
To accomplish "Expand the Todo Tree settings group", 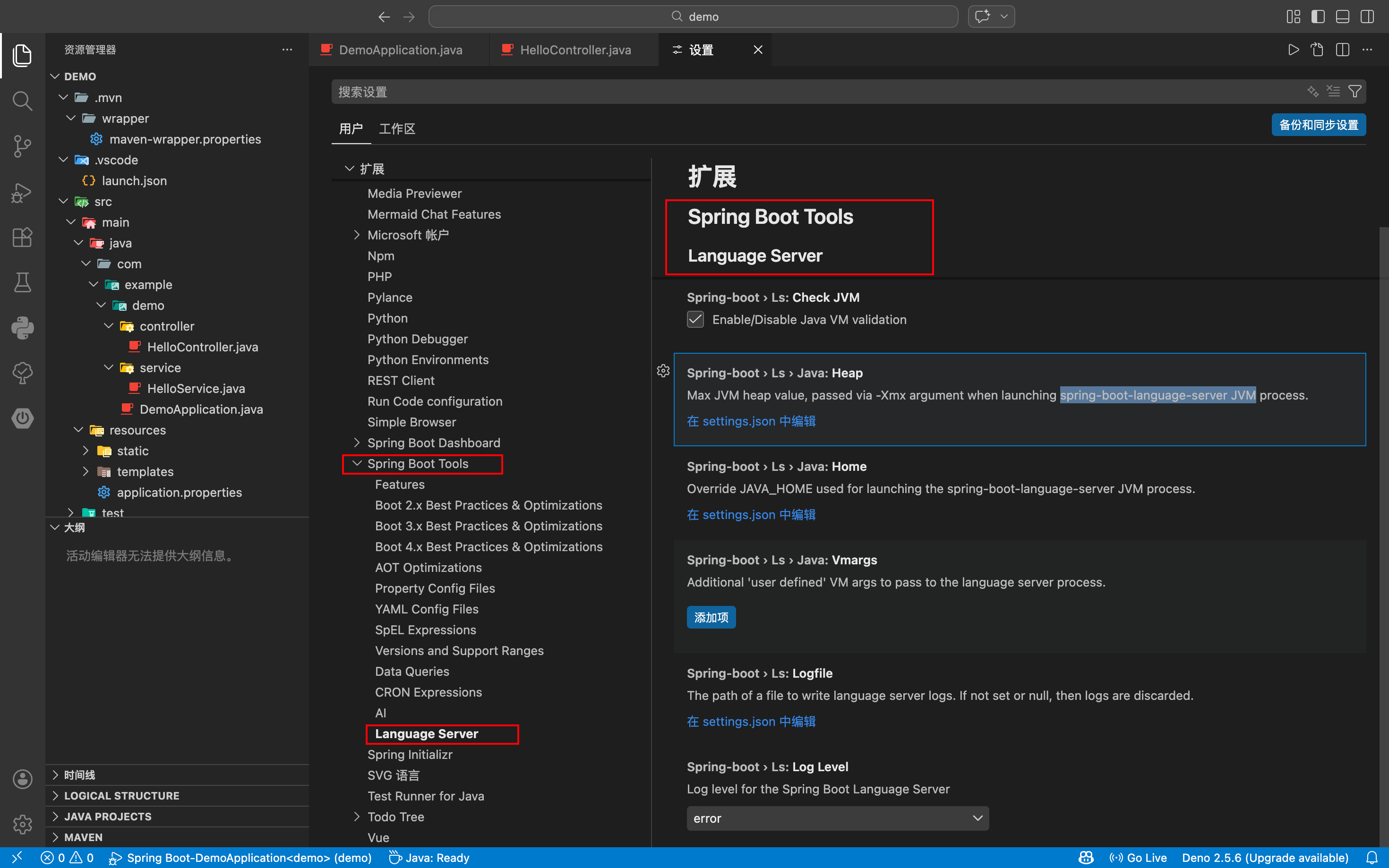I will pos(357,817).
